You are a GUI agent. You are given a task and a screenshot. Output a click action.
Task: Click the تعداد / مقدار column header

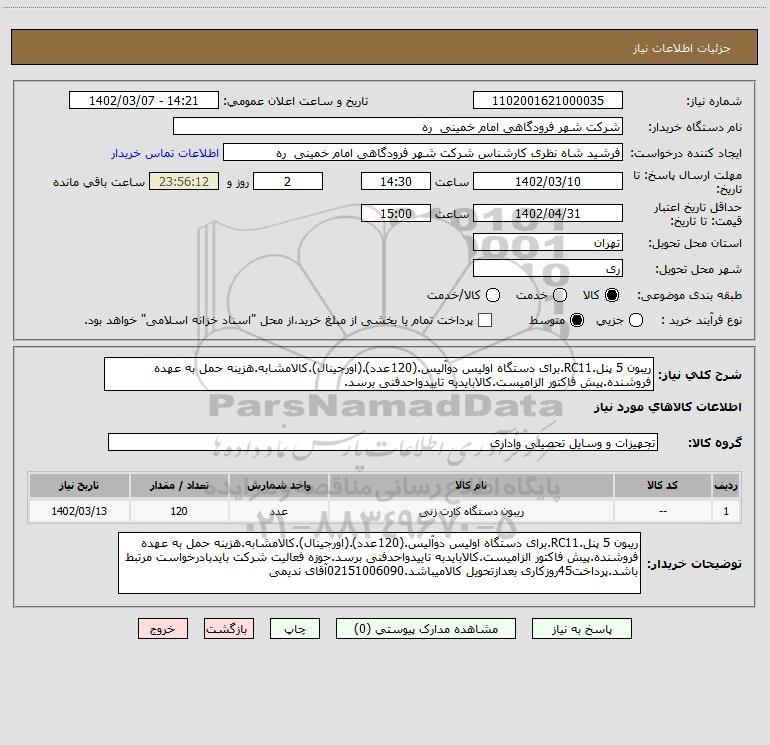[x=179, y=485]
